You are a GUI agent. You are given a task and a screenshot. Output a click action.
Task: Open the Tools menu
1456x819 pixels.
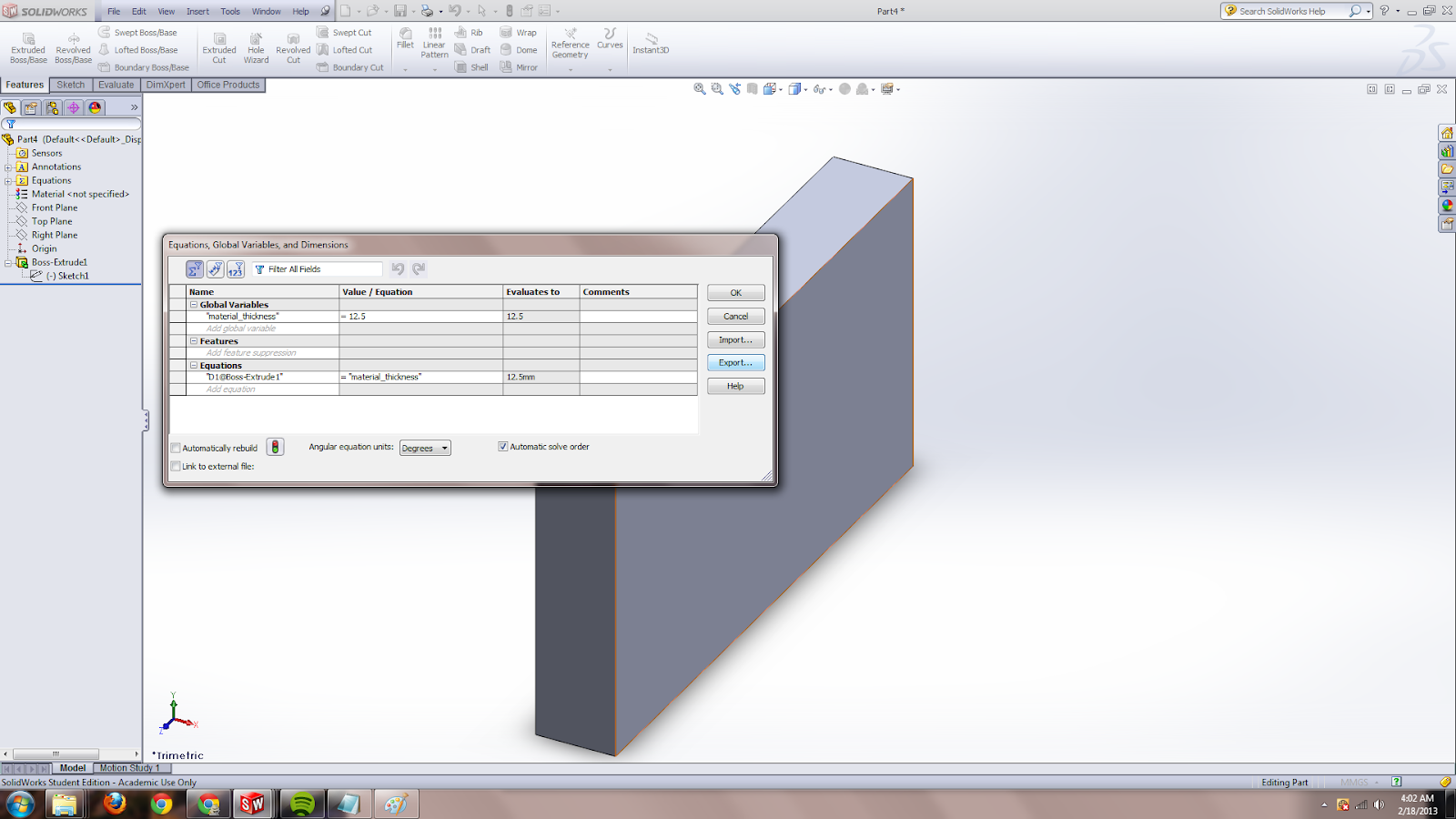pyautogui.click(x=230, y=12)
